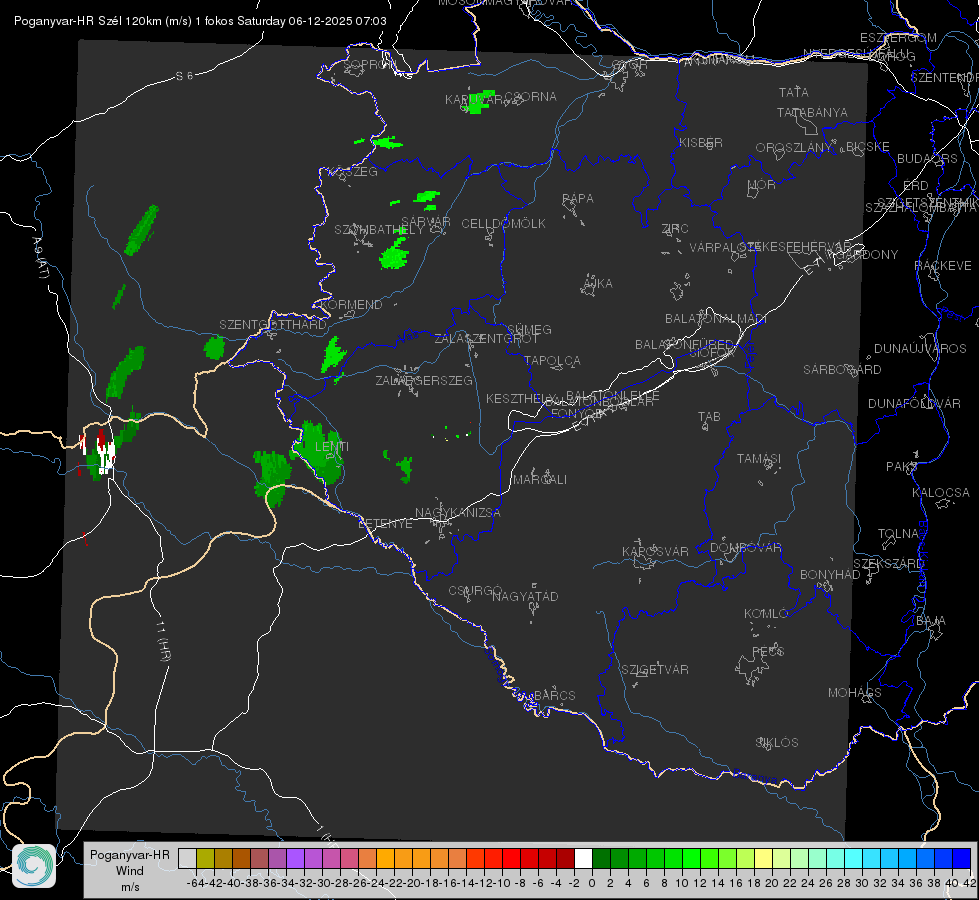Click the TAB town label

point(709,416)
